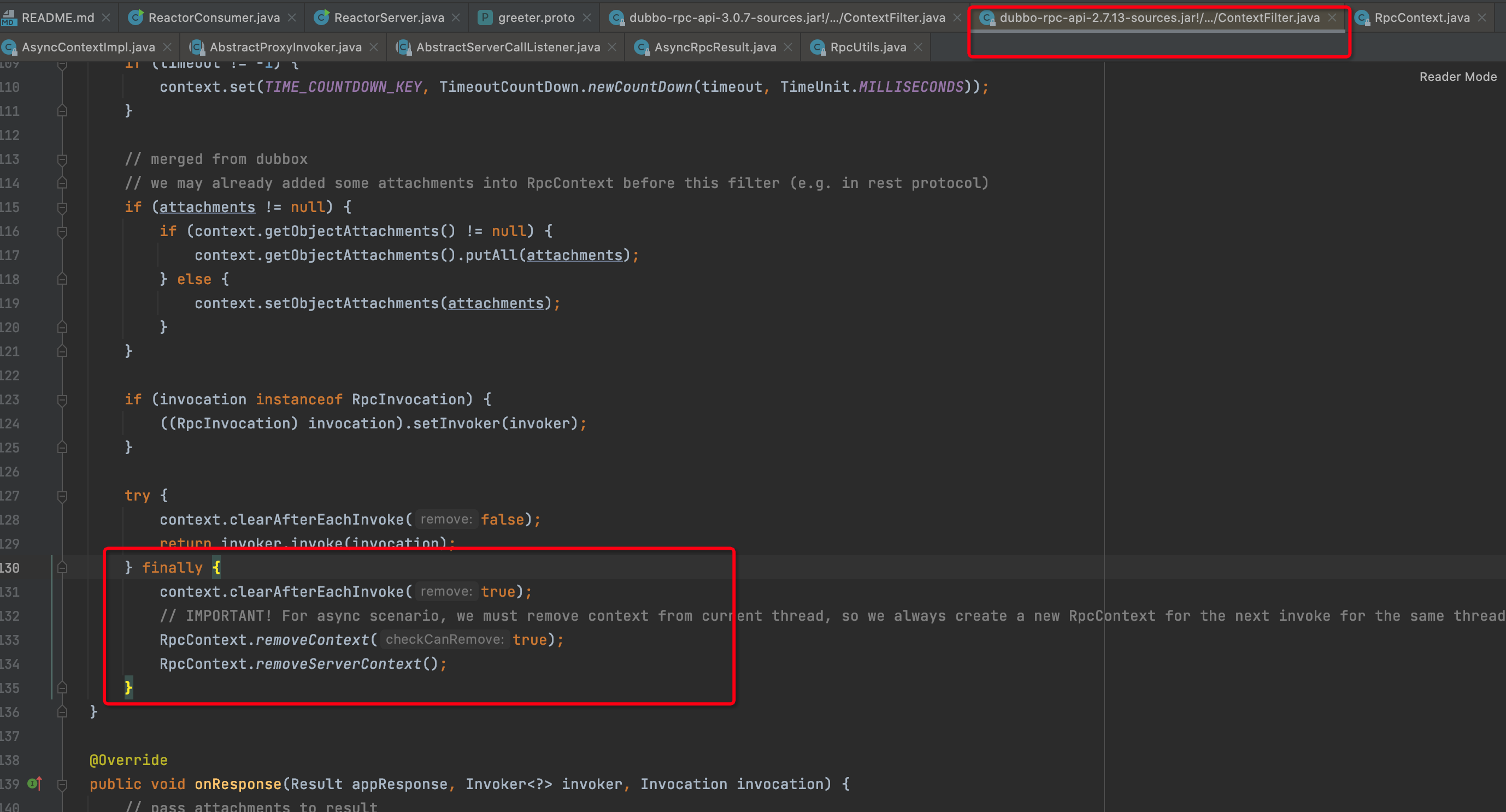The width and height of the screenshot is (1506, 812).
Task: Click the override gutter icon beside onResponse
Action: [x=34, y=784]
